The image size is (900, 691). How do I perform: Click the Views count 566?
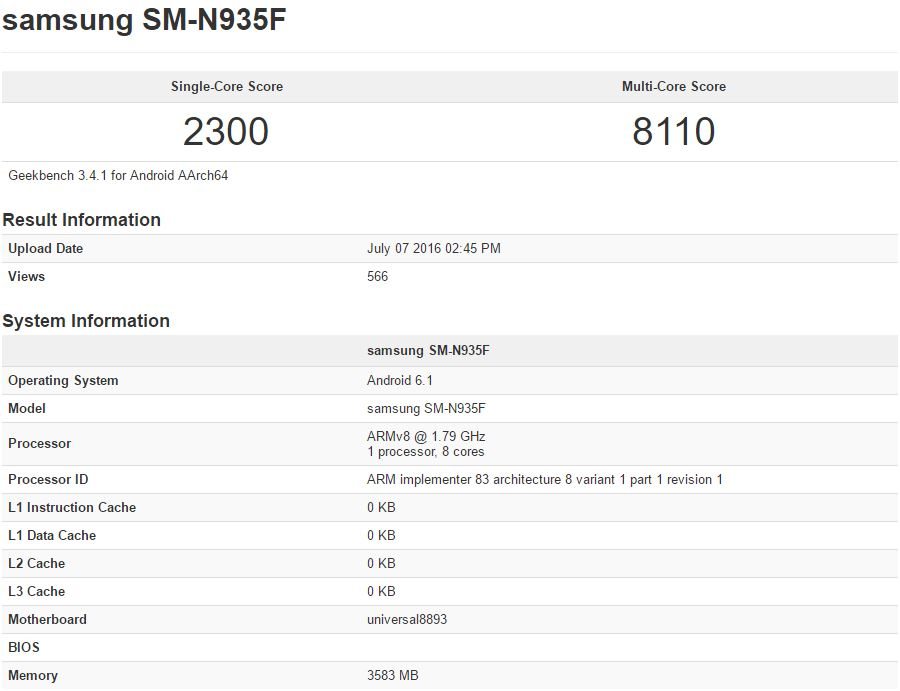click(x=377, y=277)
